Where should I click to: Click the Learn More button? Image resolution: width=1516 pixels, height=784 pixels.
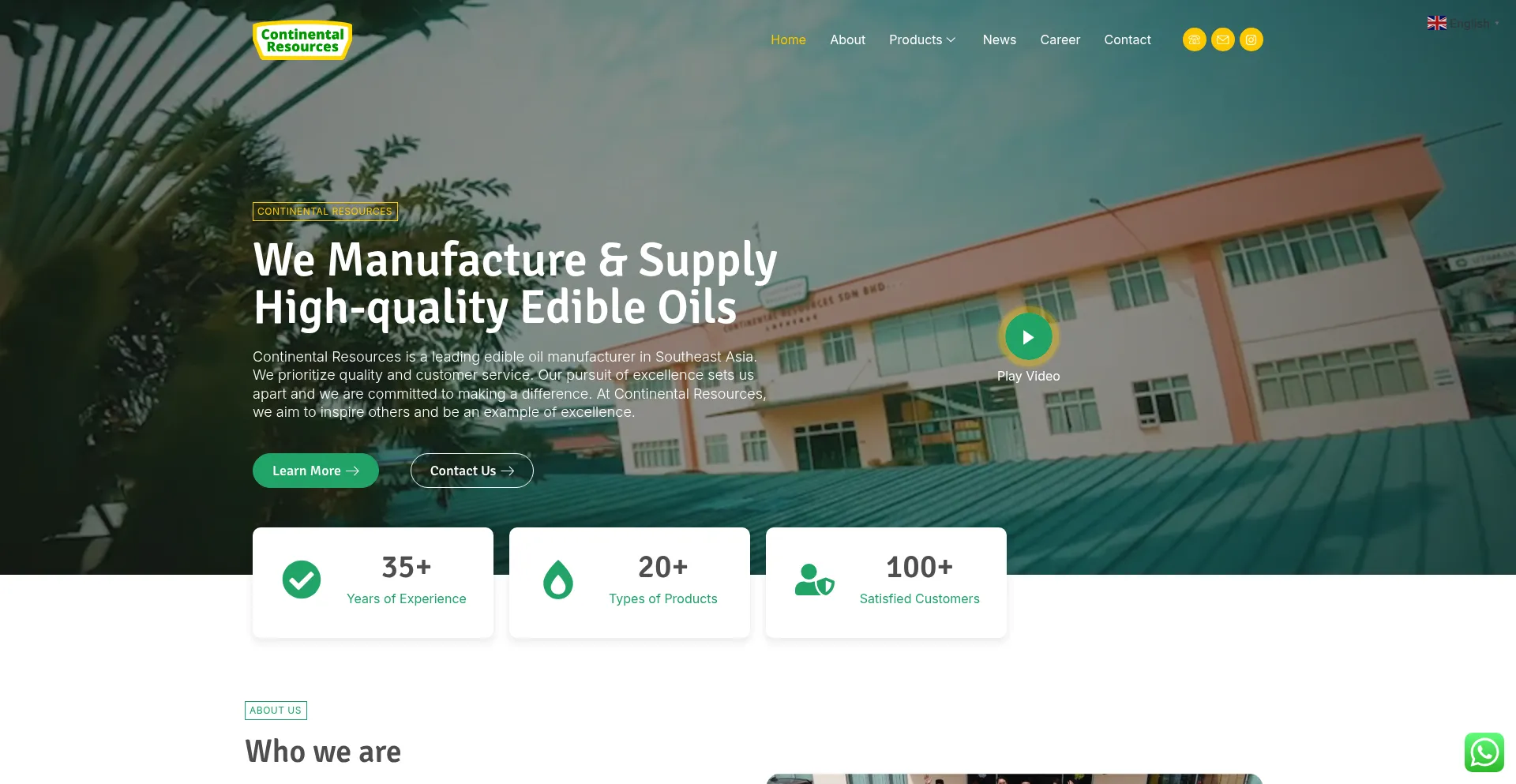pos(316,471)
